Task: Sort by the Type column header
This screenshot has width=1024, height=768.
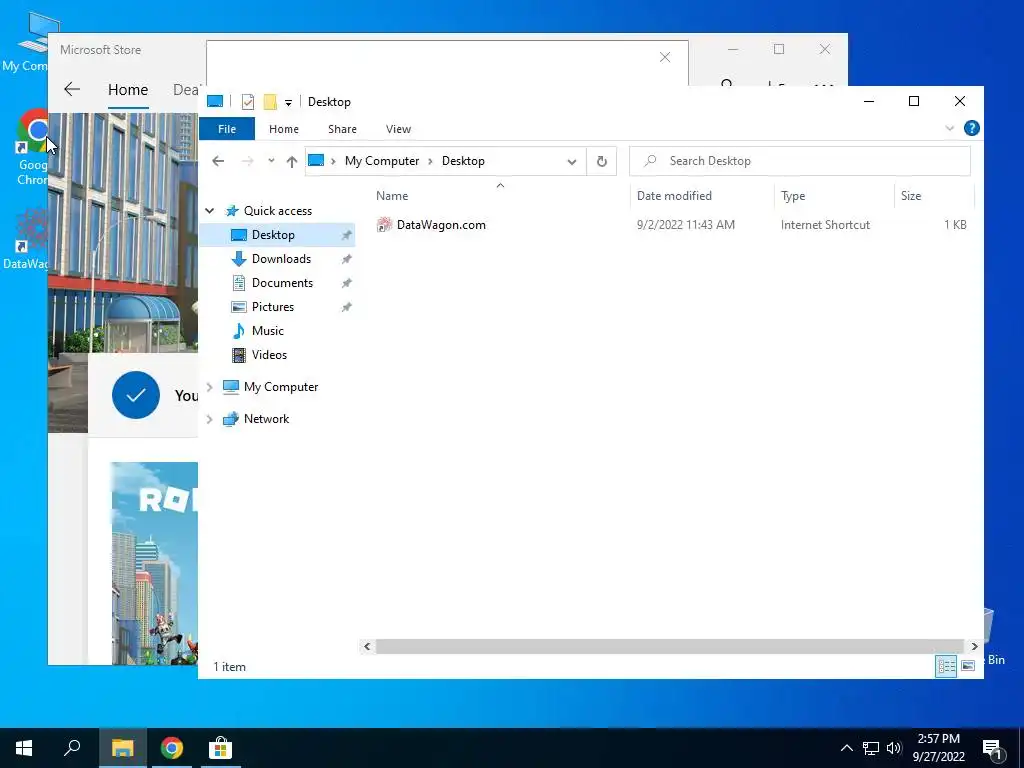Action: pyautogui.click(x=793, y=195)
